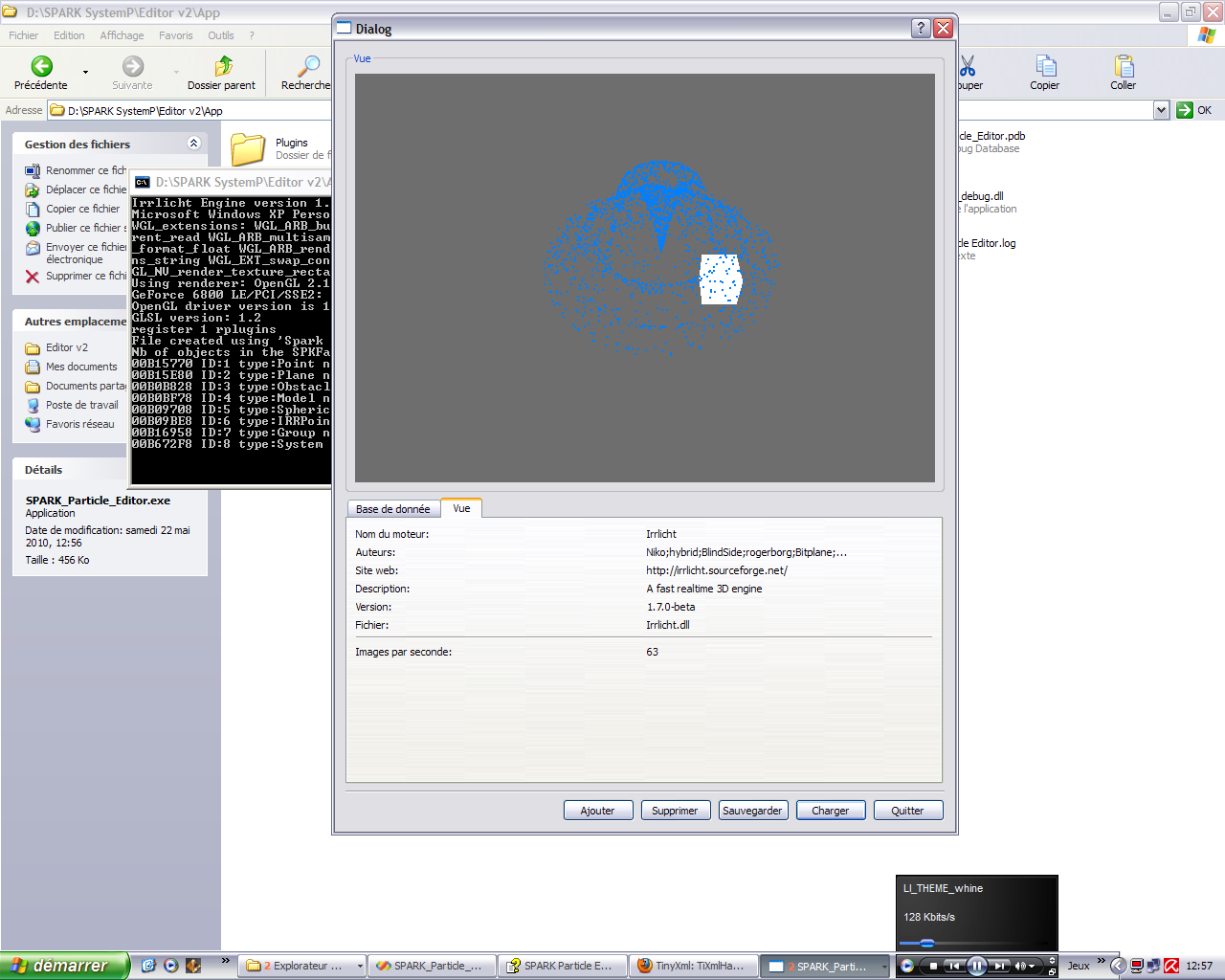Image resolution: width=1225 pixels, height=980 pixels.
Task: Open Favoris réseau link
Action: 80,424
